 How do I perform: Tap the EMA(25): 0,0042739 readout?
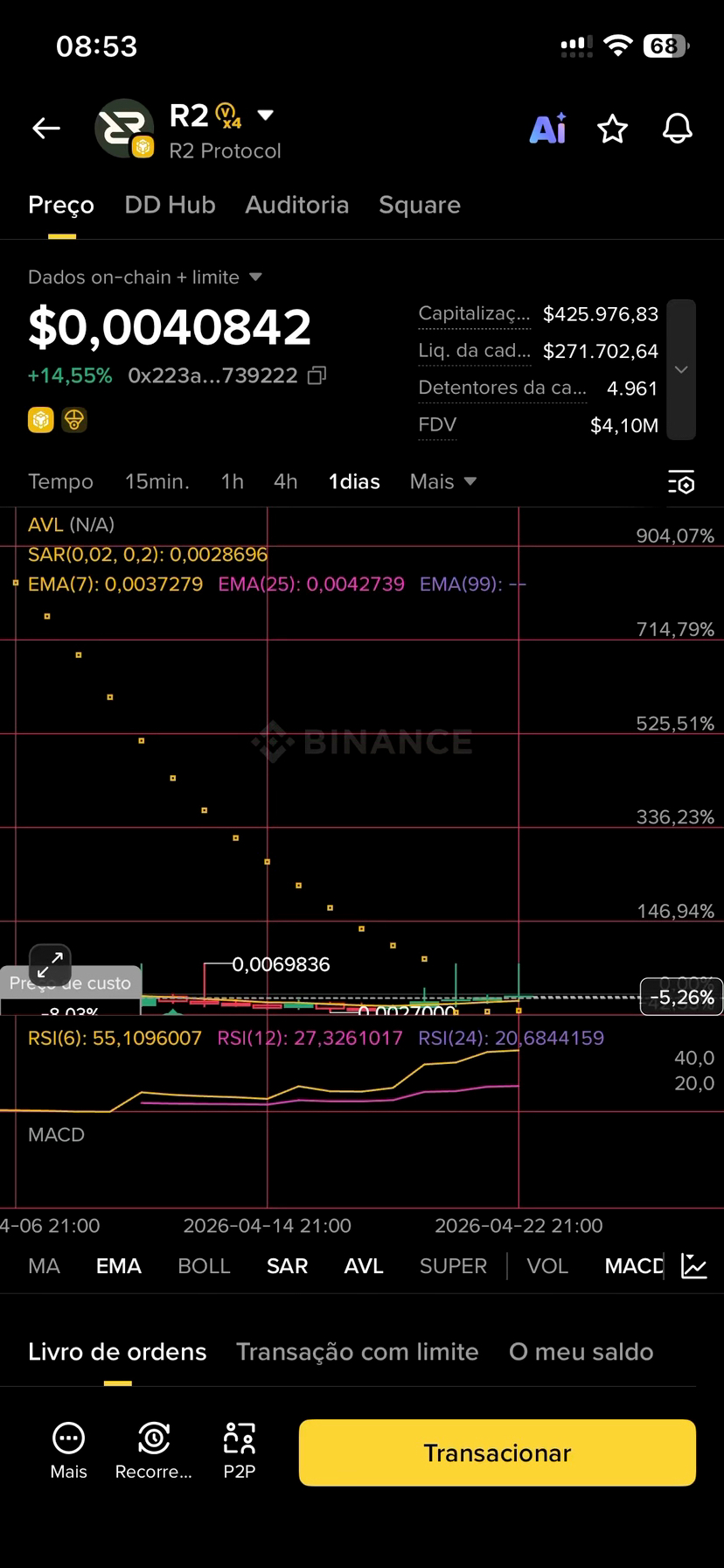point(311,584)
